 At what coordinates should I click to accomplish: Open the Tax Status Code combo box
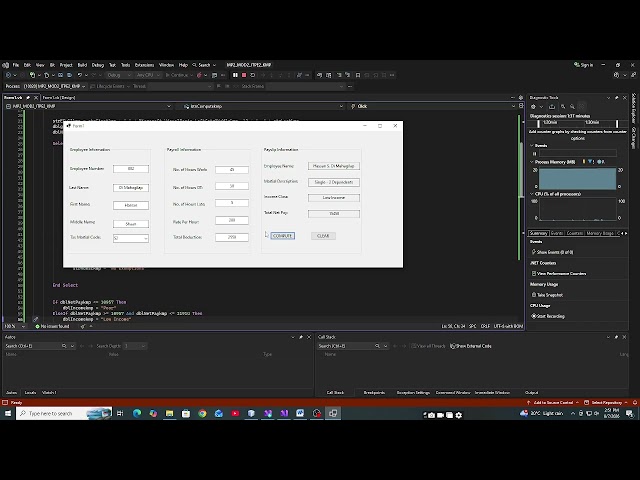131,238
